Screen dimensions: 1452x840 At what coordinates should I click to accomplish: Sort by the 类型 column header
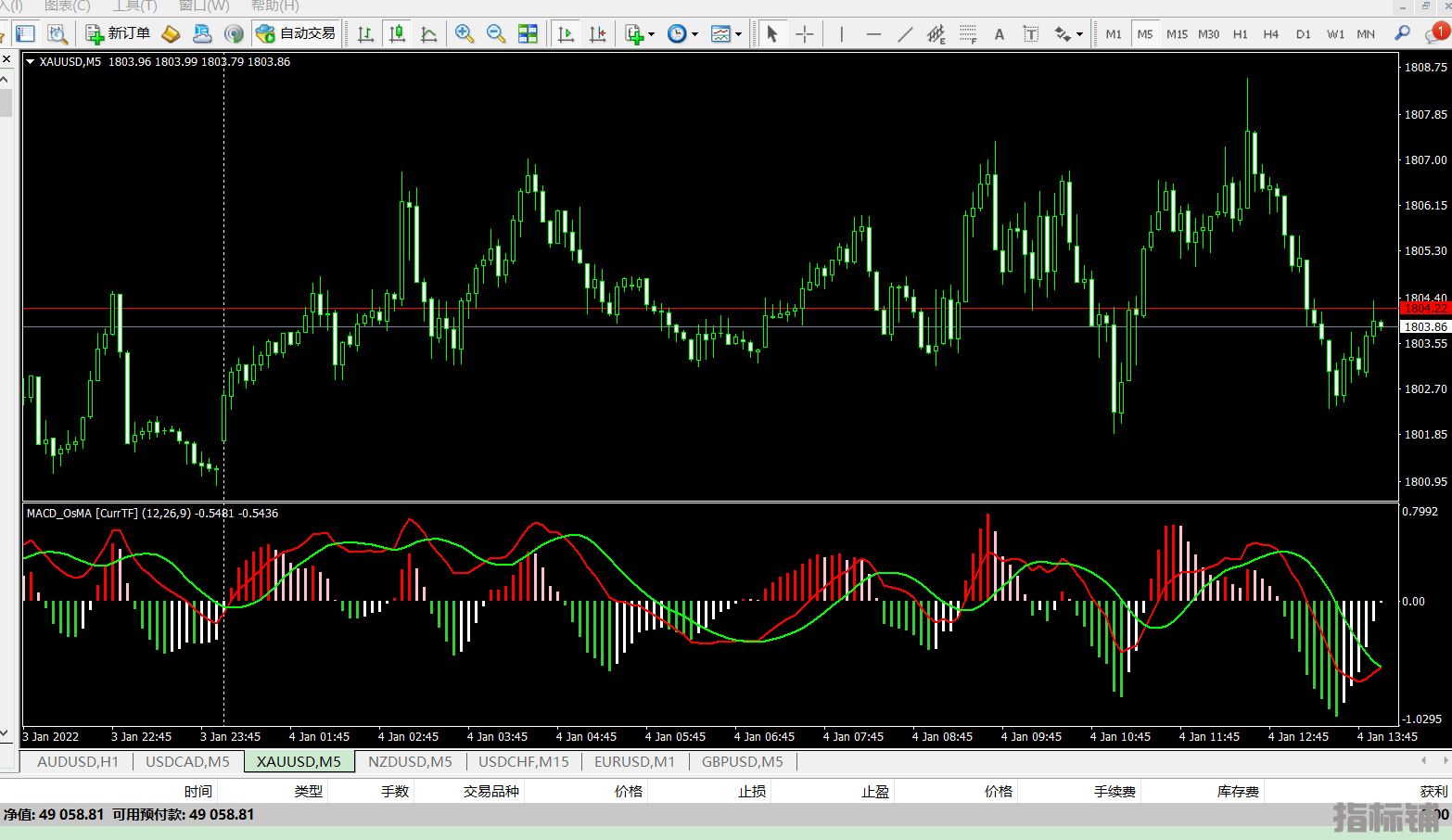[x=309, y=791]
